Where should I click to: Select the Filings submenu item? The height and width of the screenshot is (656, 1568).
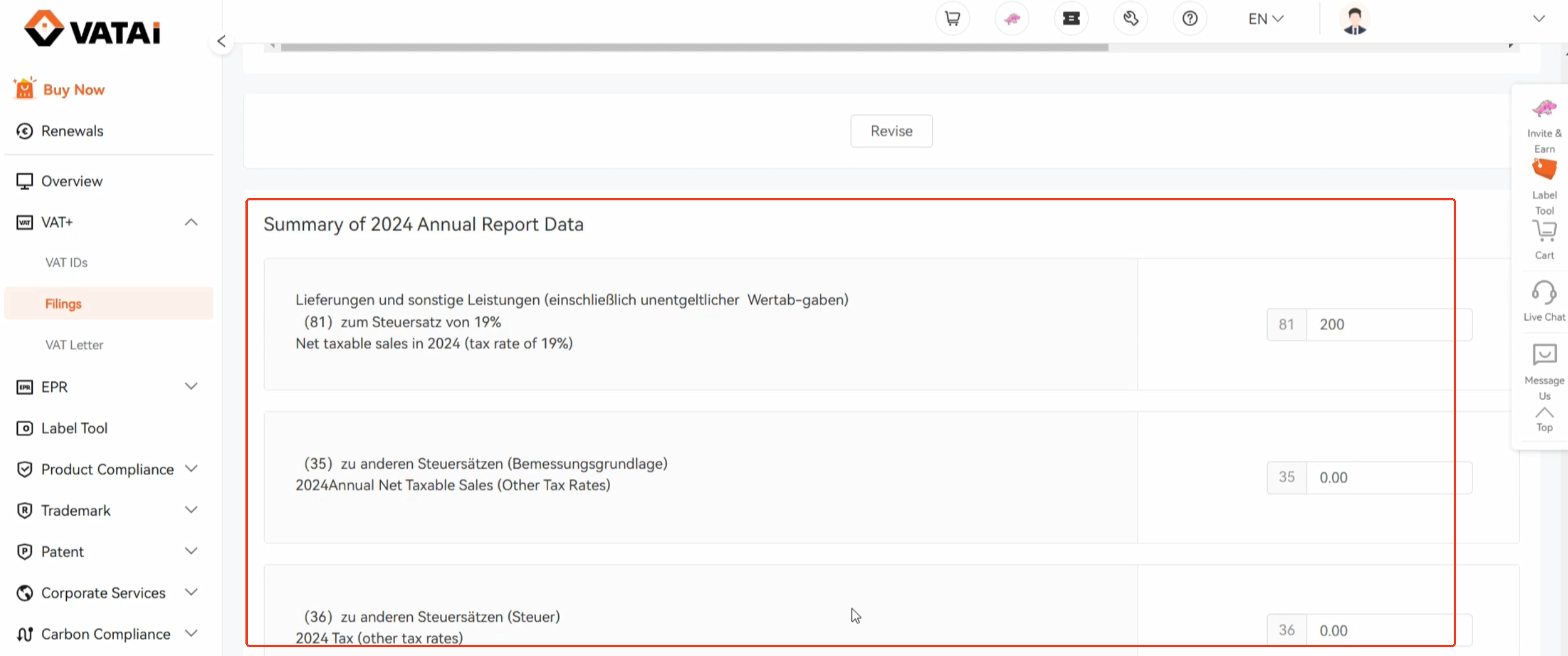(109, 303)
